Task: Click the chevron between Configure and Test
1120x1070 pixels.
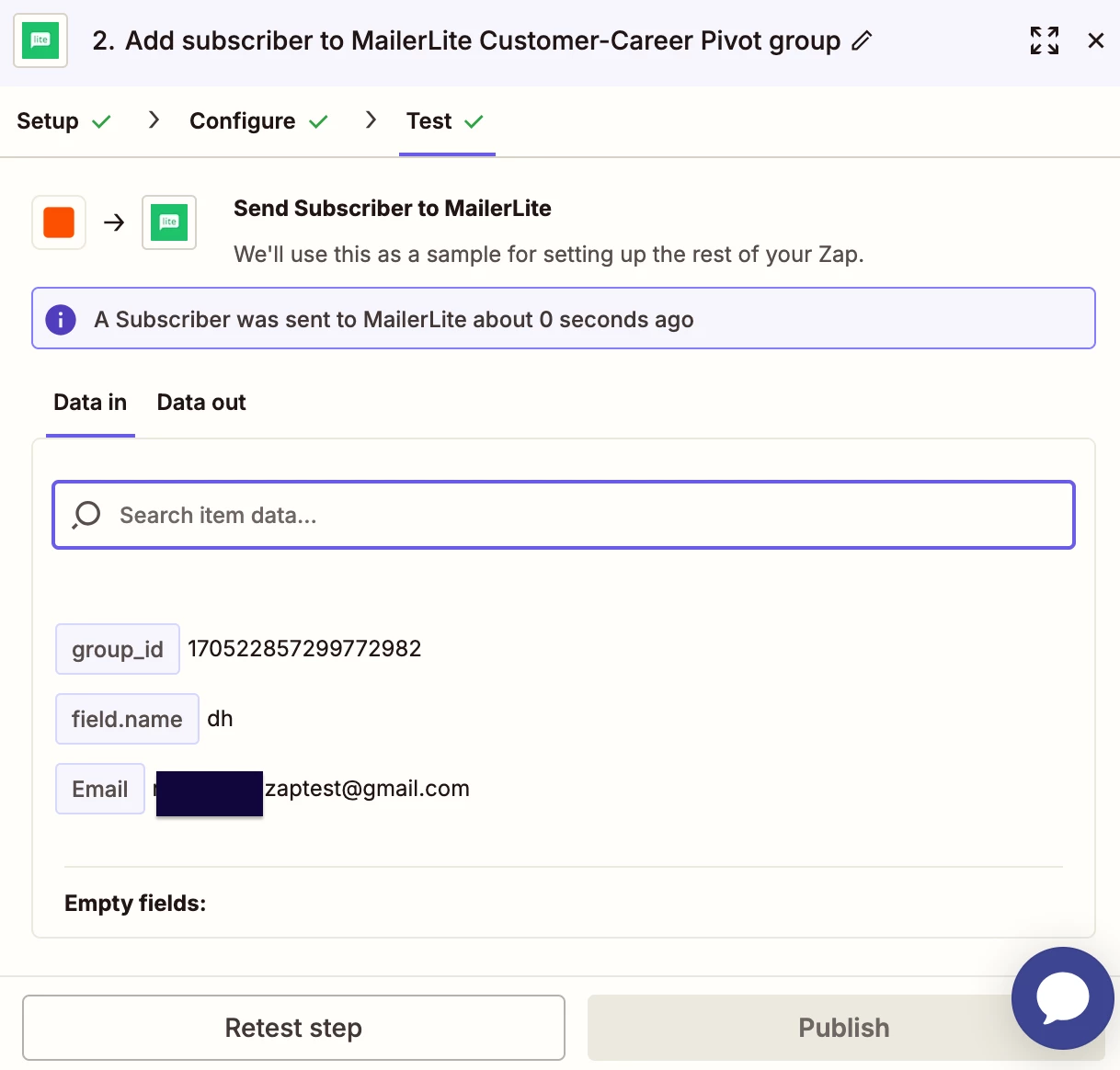Action: coord(371,120)
